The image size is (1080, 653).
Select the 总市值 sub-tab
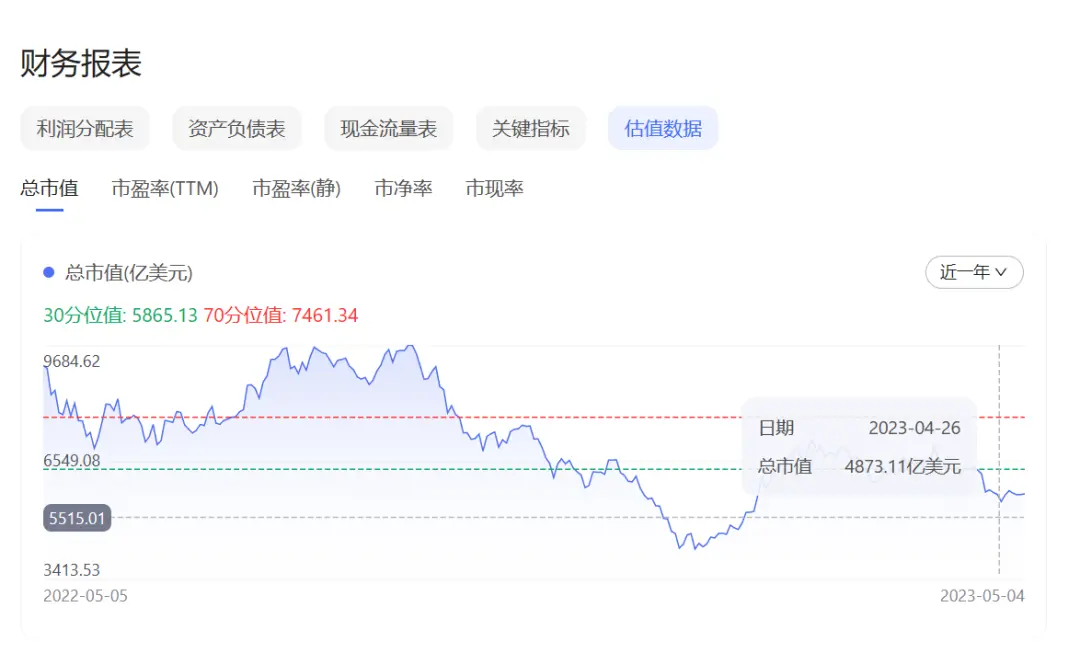[x=49, y=188]
